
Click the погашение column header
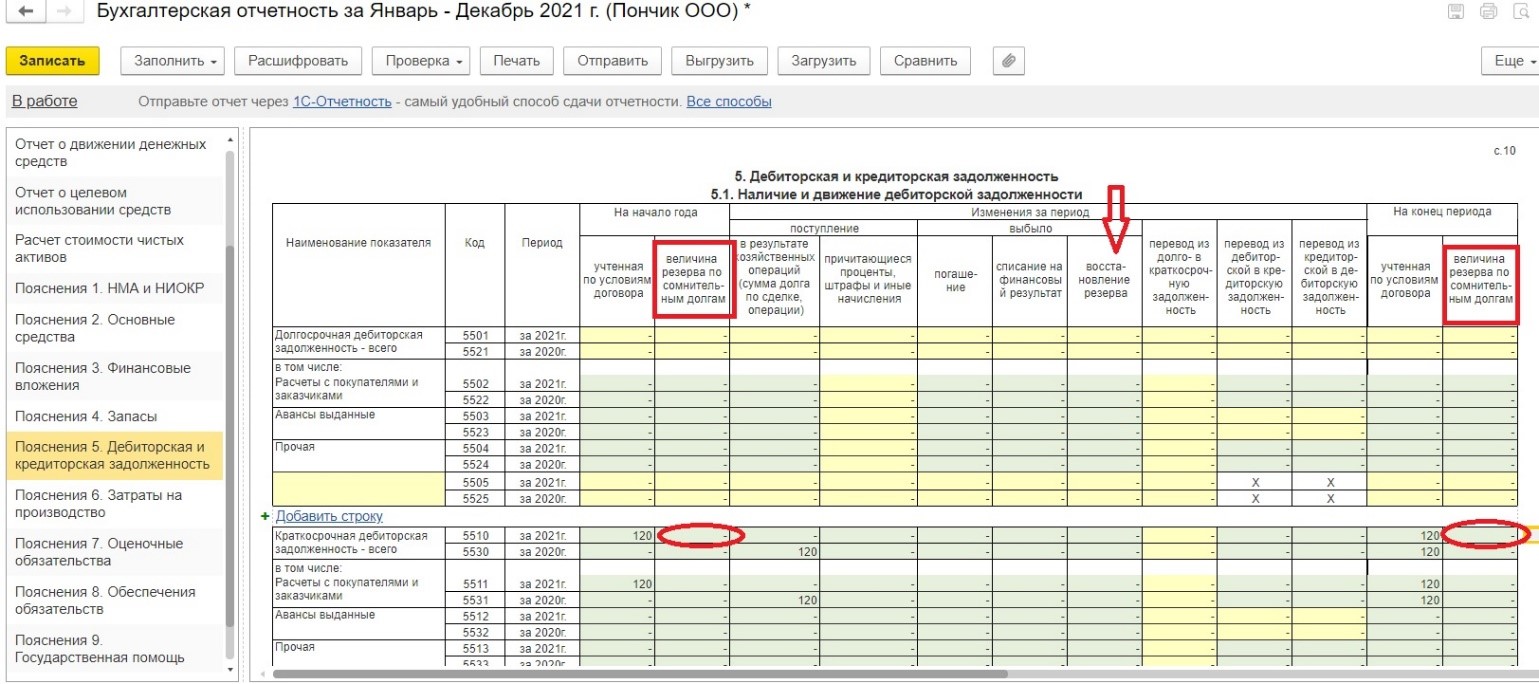point(955,281)
